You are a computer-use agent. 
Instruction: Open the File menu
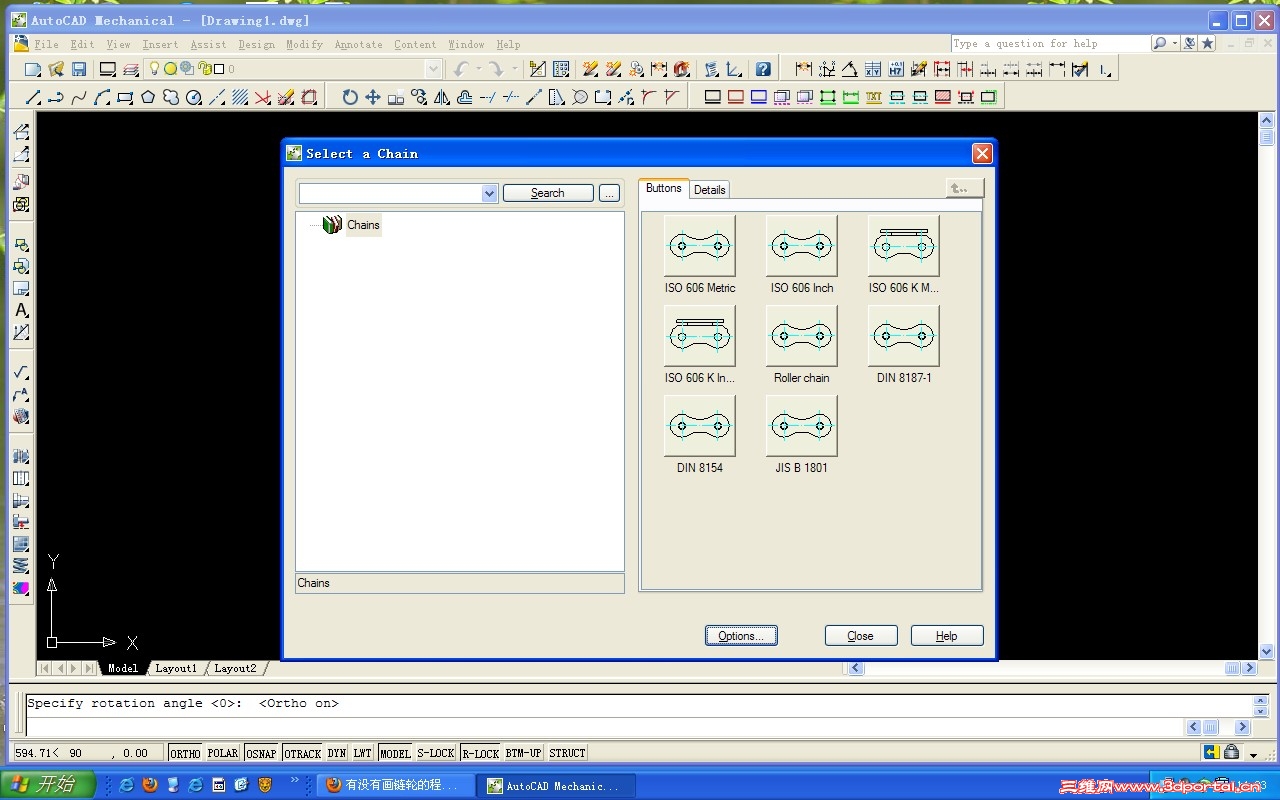tap(46, 44)
